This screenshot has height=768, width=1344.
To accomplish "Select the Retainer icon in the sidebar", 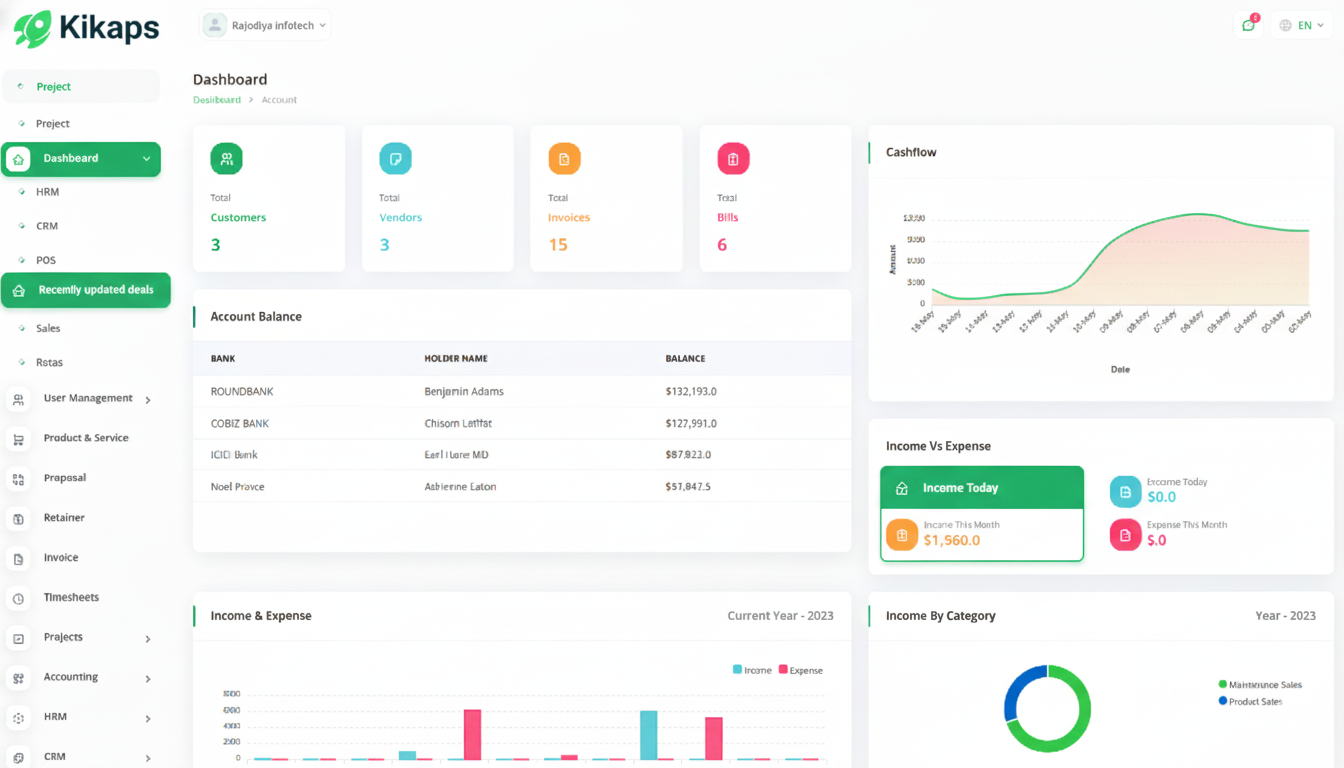I will [18, 518].
